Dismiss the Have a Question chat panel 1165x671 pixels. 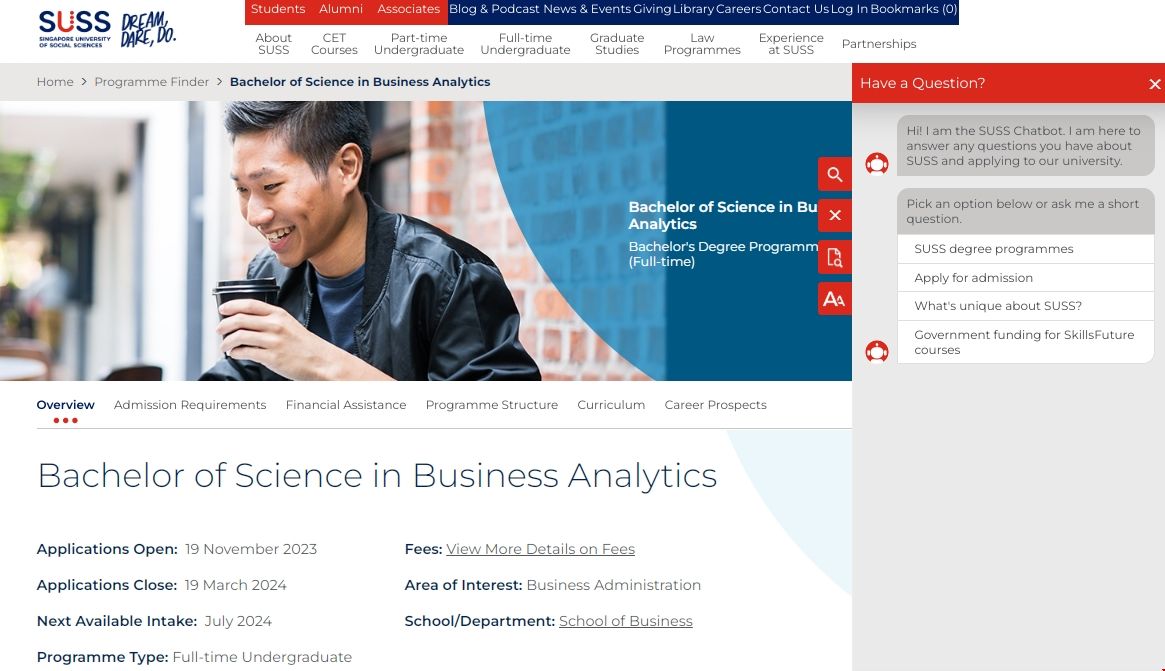1155,83
